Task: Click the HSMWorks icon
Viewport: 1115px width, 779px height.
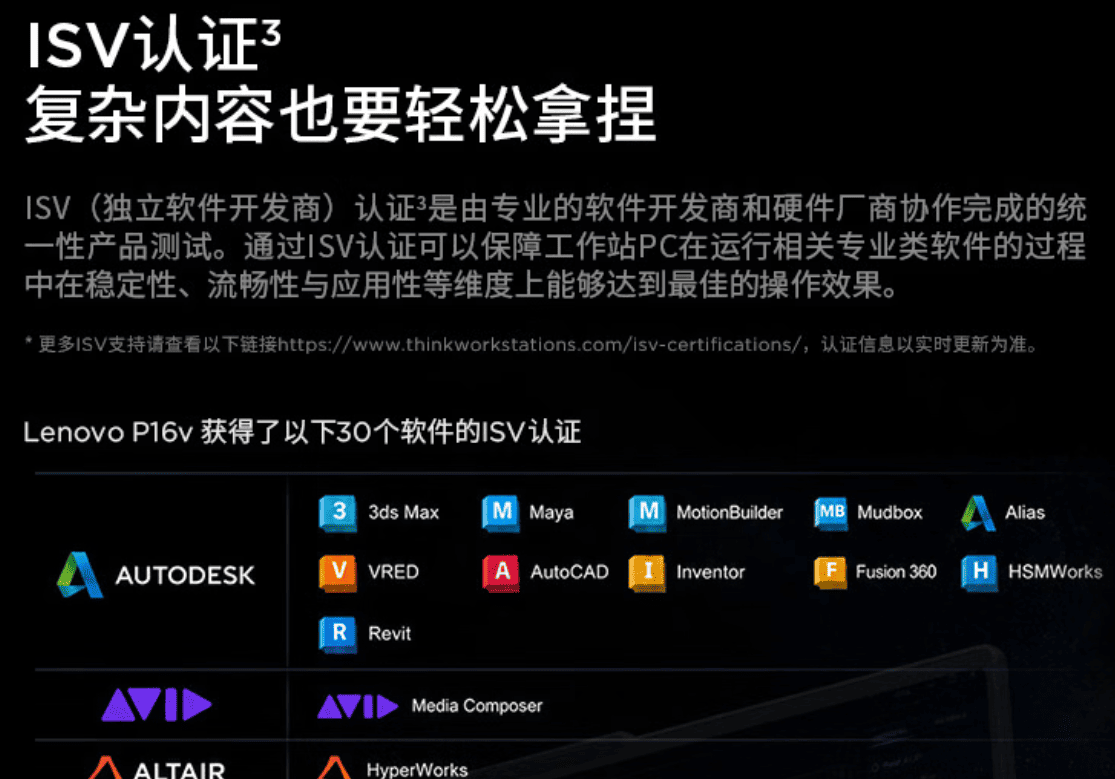Action: coord(979,573)
